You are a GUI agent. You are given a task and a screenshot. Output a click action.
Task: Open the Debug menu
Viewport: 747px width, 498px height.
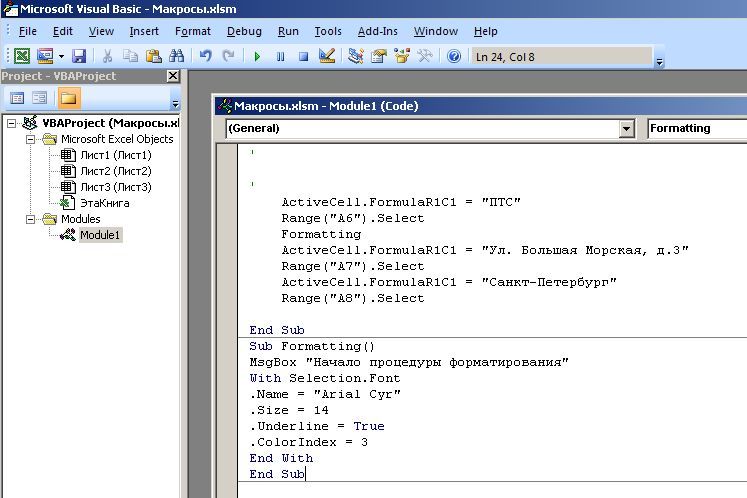(x=244, y=31)
